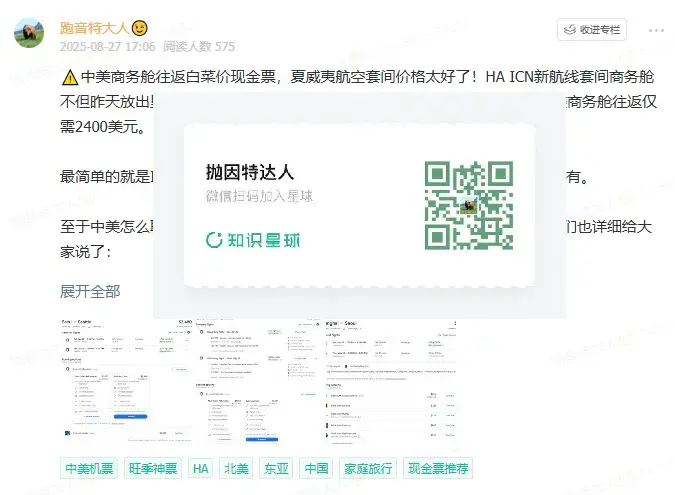Click the post timestamp 2025-08-27 17:06
This screenshot has width=675, height=495.
108,46
